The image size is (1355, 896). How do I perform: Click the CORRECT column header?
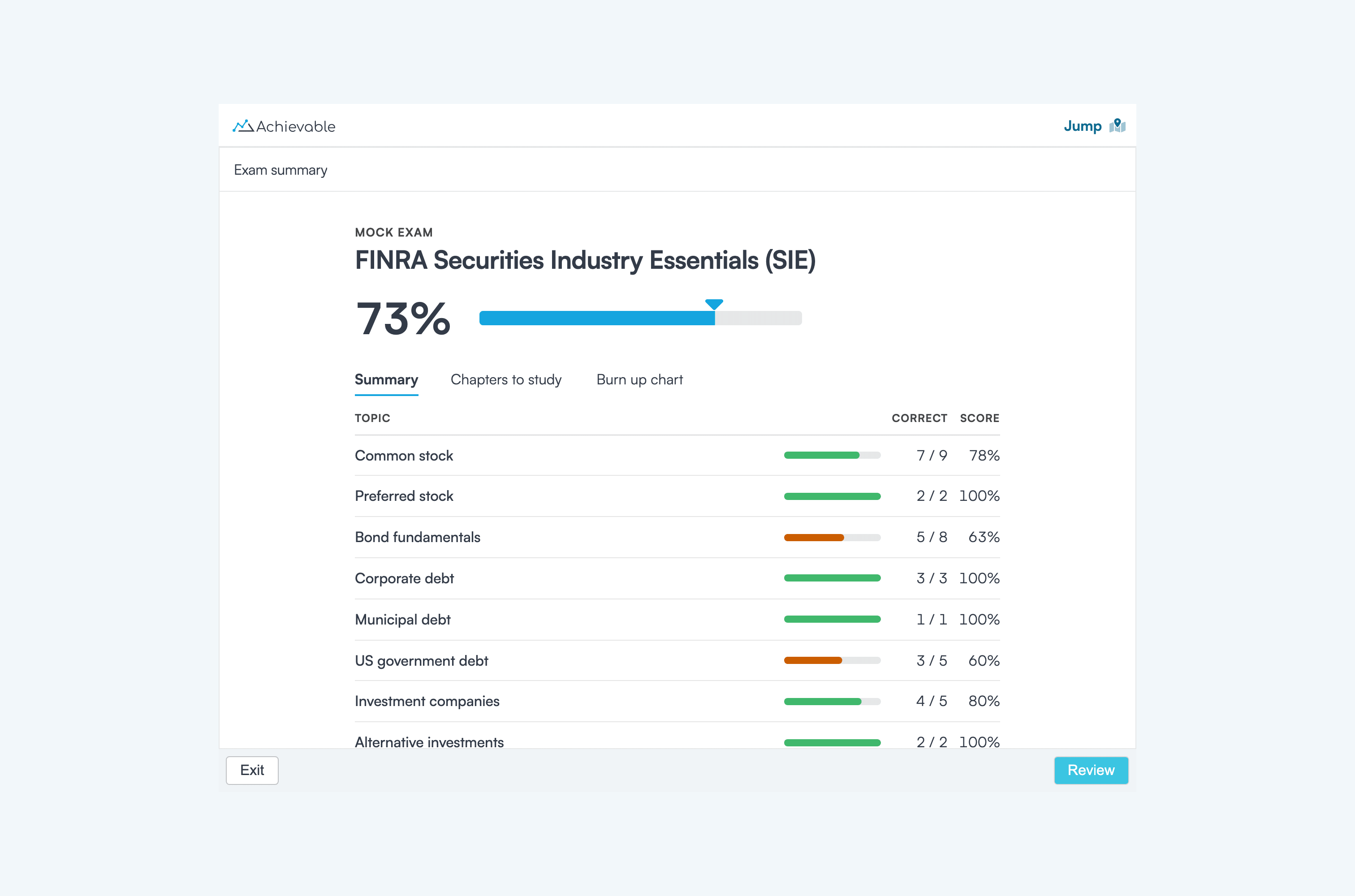click(919, 418)
